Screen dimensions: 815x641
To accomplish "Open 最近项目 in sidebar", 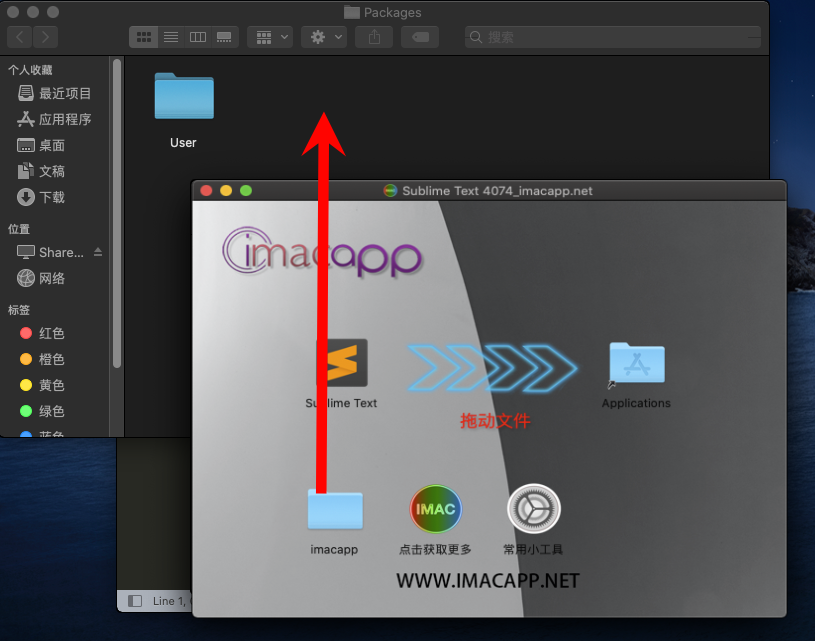I will [x=55, y=94].
